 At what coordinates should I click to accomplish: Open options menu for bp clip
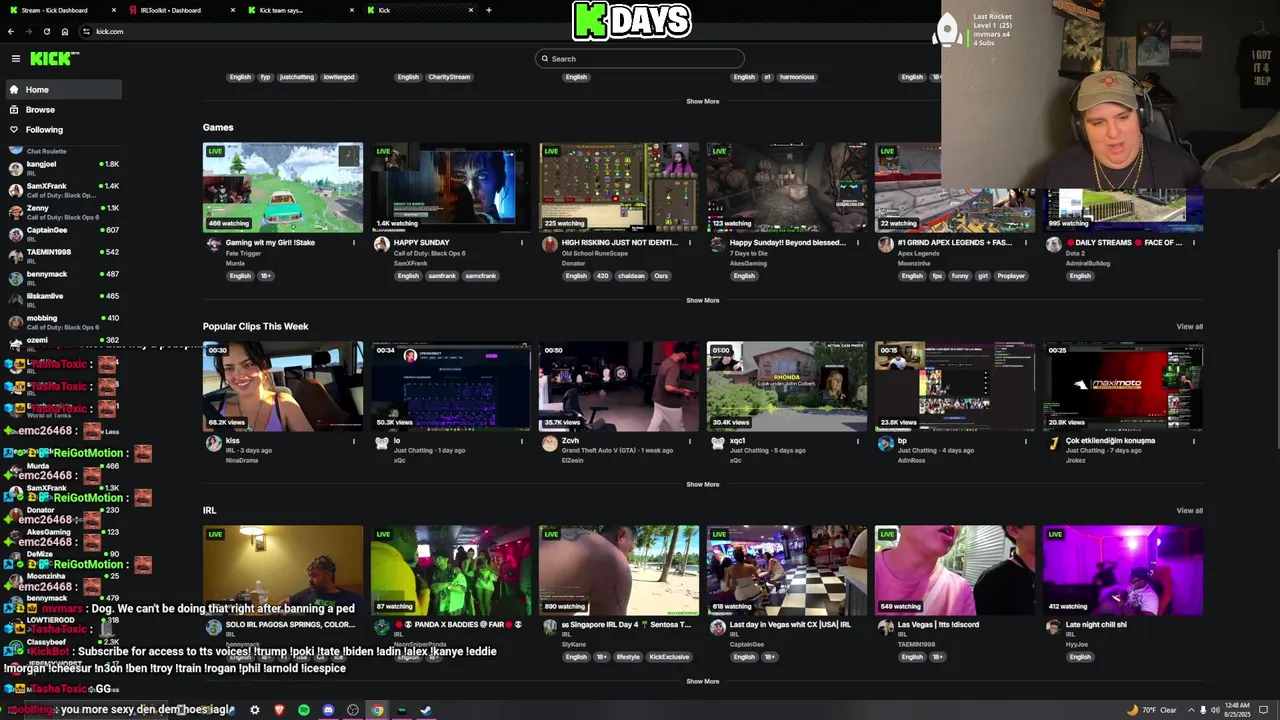1025,440
